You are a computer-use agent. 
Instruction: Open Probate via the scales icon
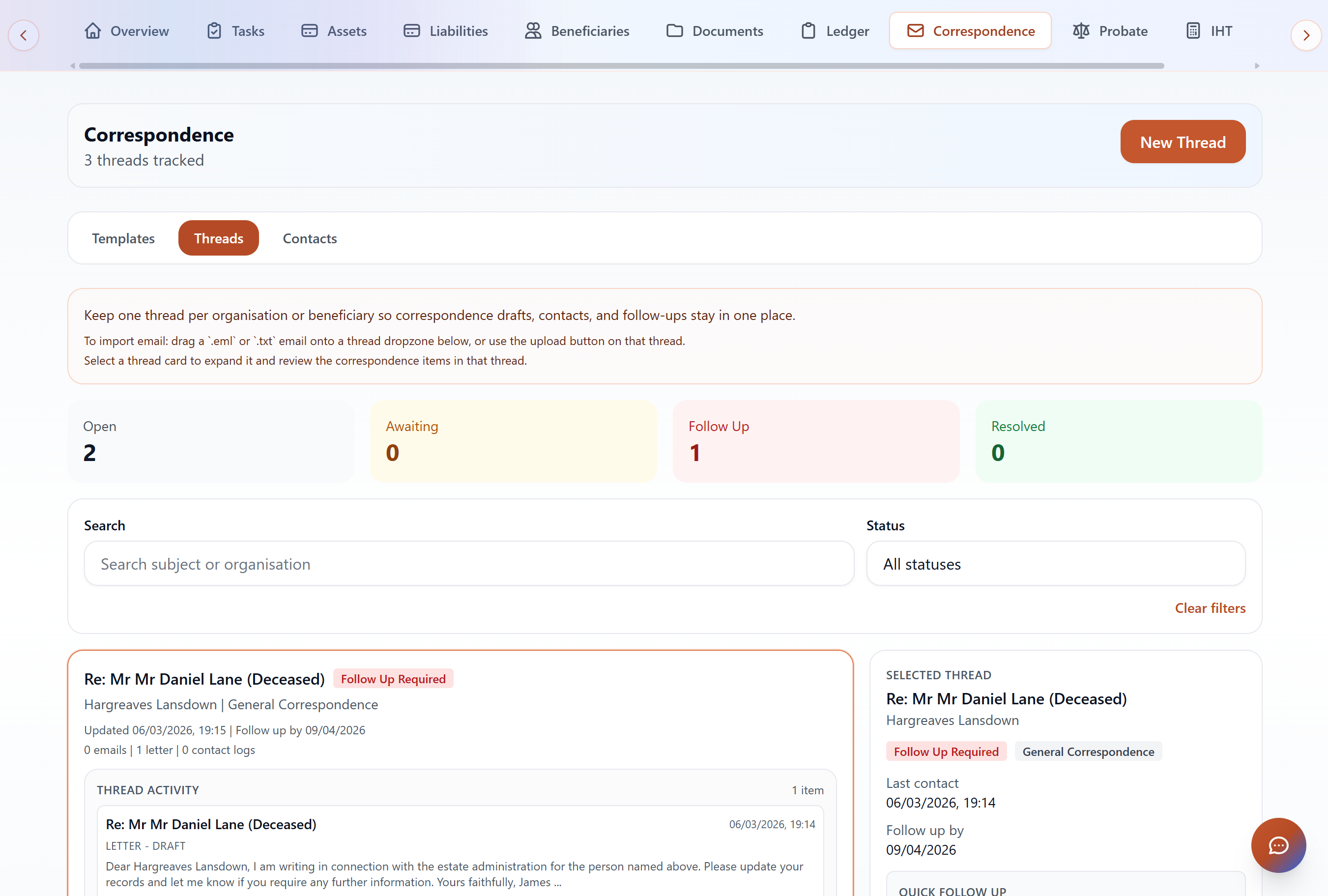click(1081, 31)
